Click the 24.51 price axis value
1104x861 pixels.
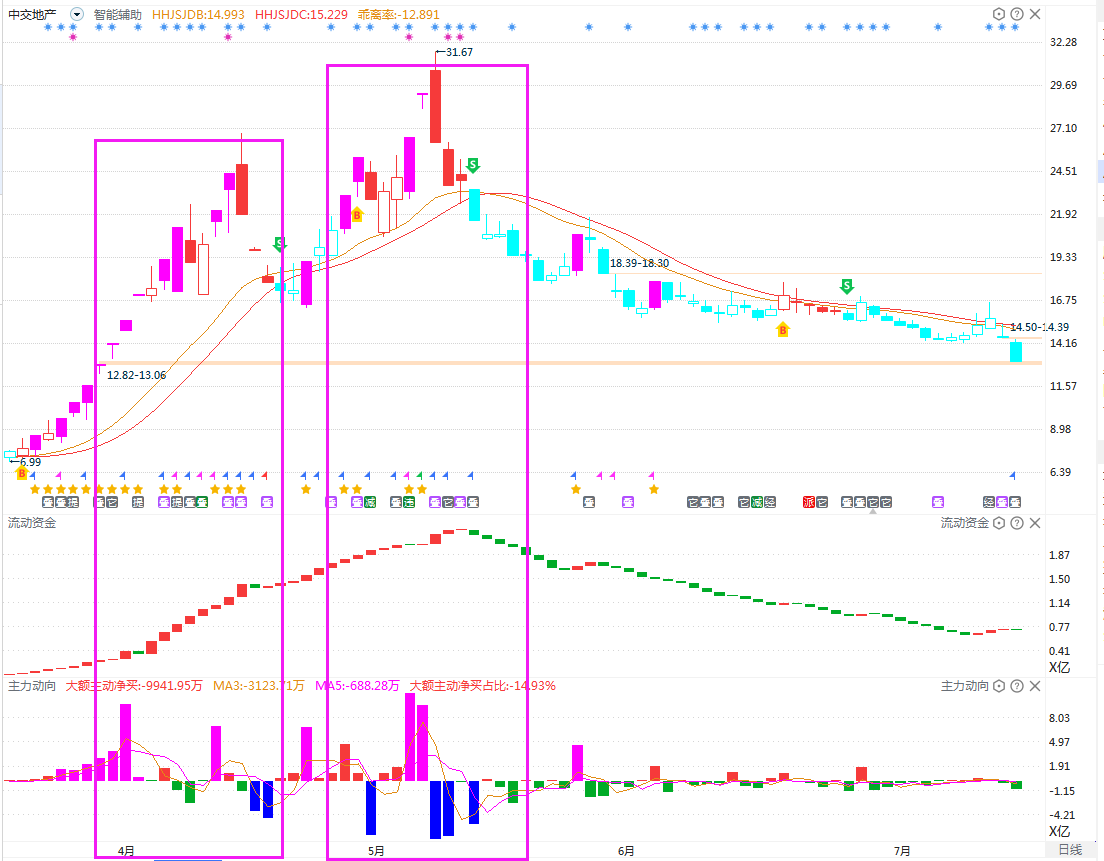(1063, 171)
